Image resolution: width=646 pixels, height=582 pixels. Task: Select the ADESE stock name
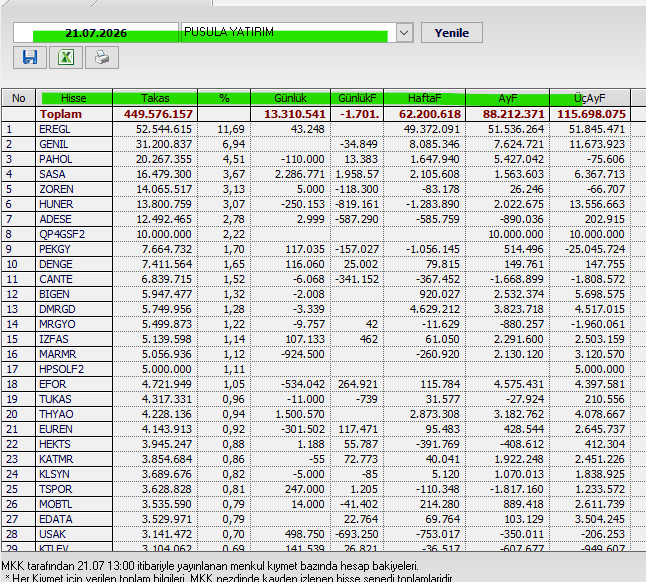click(x=55, y=219)
